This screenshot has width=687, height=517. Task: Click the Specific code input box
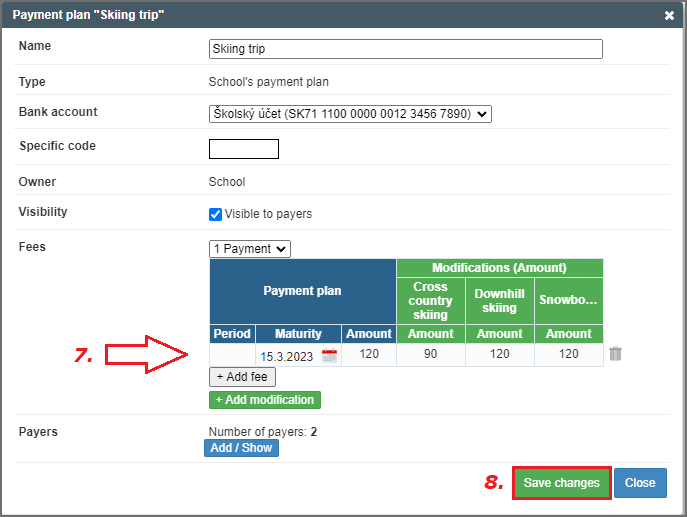pos(243,149)
